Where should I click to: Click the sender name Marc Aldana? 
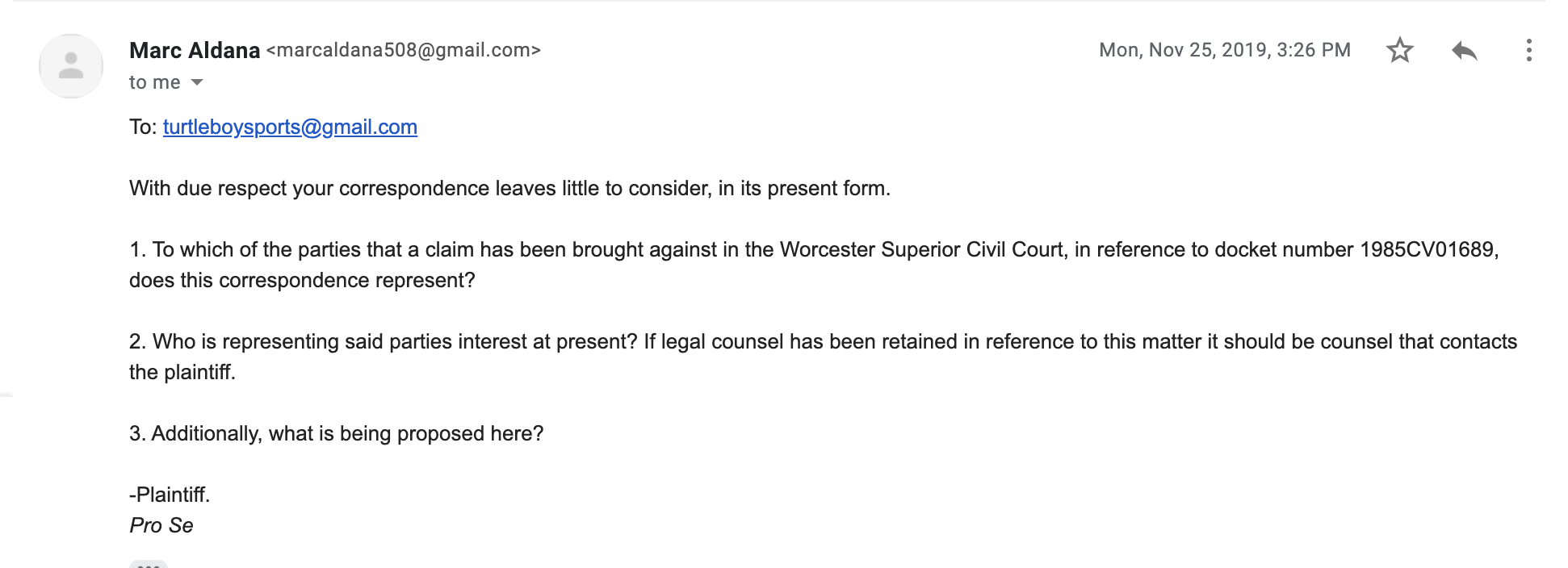coord(195,50)
